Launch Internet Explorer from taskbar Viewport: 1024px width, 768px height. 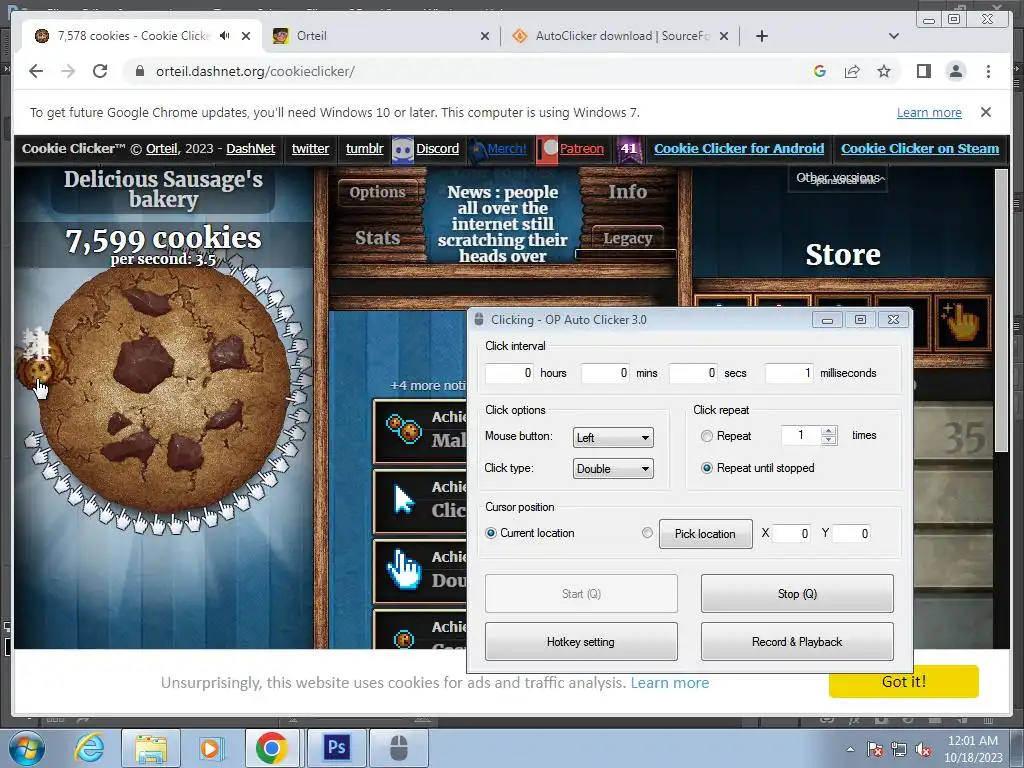pos(89,748)
